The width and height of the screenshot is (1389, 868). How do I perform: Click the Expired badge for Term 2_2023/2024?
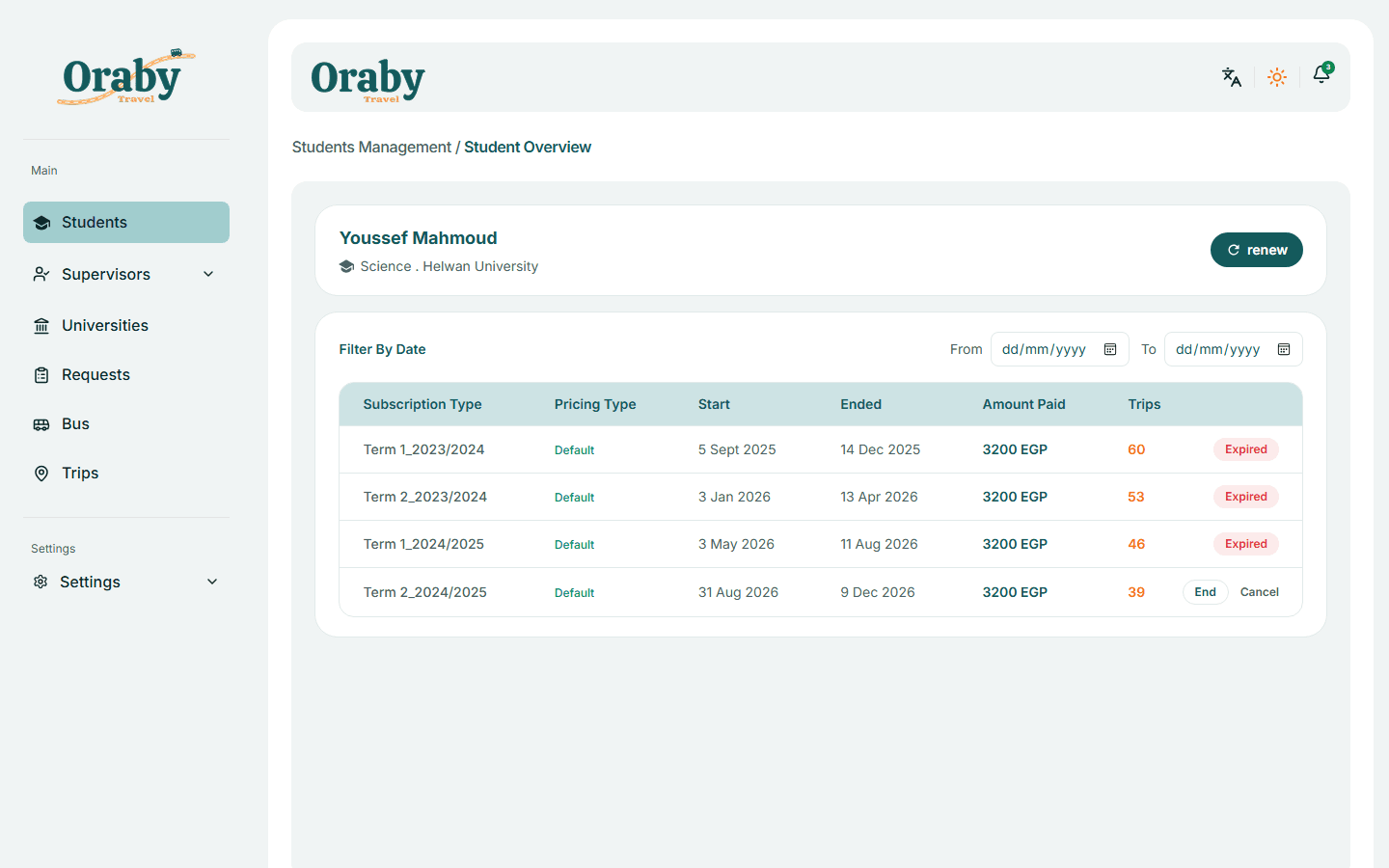point(1246,497)
